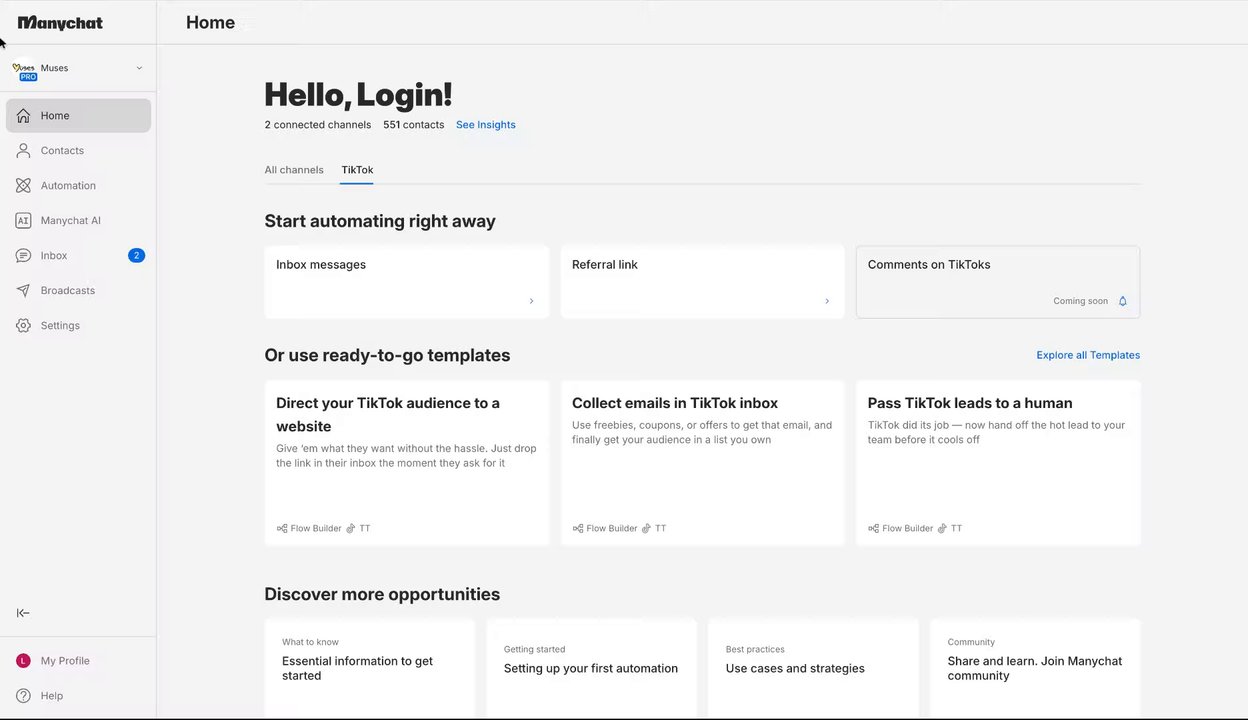Click the bell icon next to Coming soon
The image size is (1248, 720).
point(1122,301)
